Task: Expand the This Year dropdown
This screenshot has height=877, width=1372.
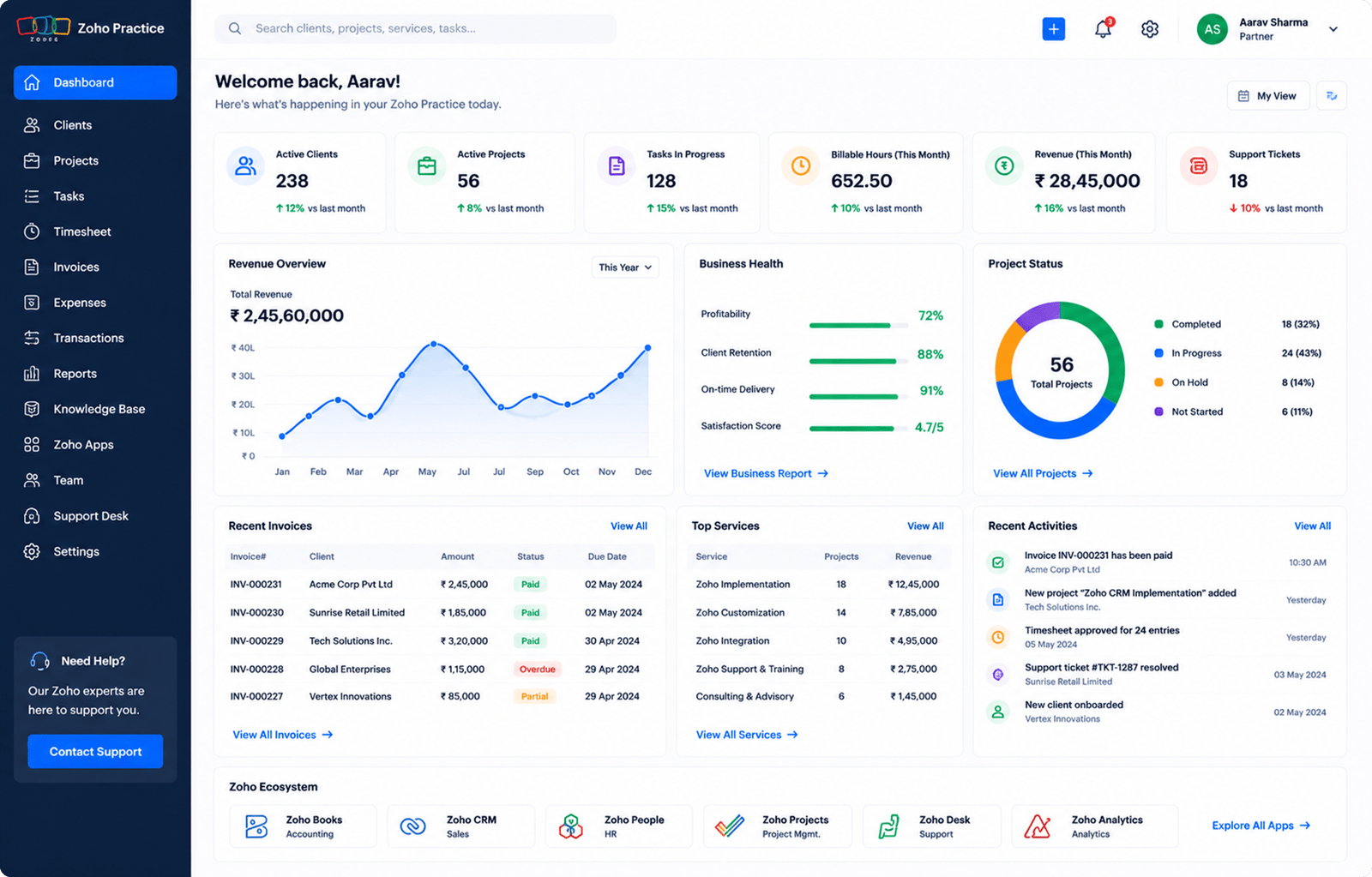Action: click(x=625, y=267)
